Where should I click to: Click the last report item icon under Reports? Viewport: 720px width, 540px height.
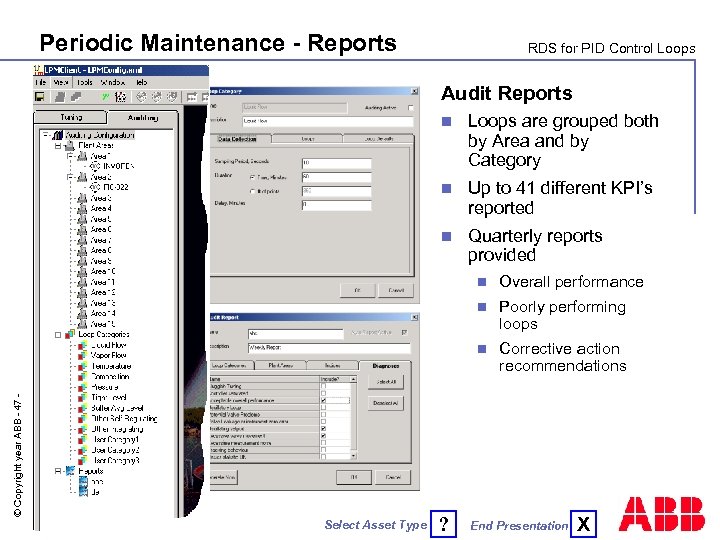coord(83,492)
